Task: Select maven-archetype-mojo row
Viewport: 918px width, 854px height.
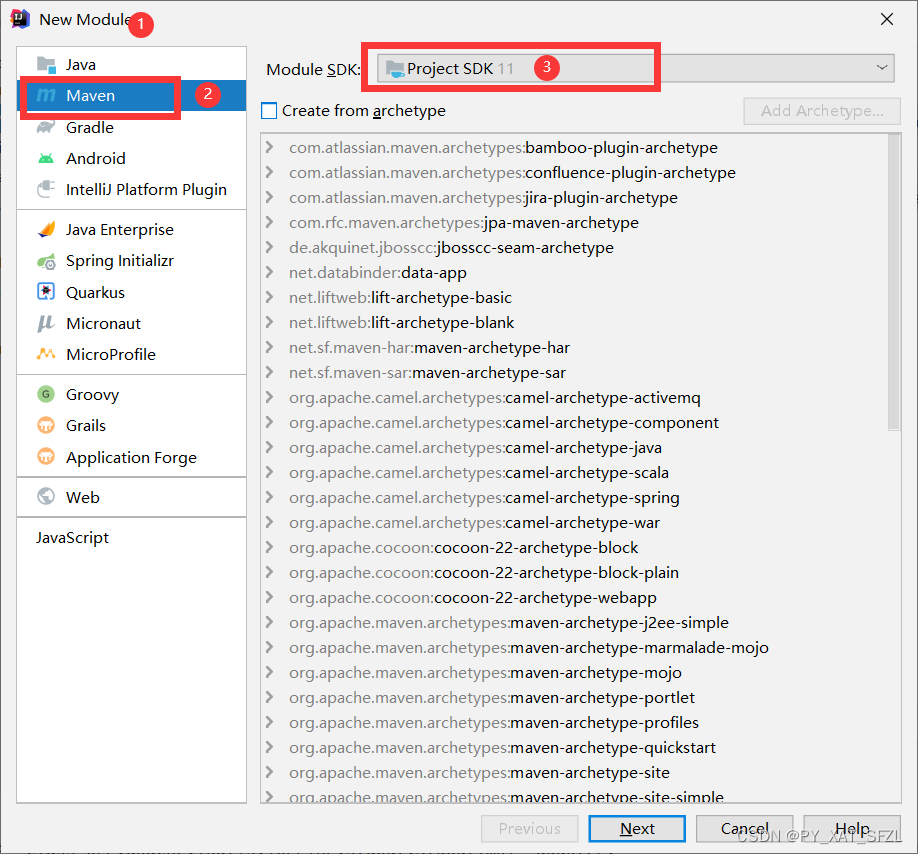Action: (x=574, y=672)
